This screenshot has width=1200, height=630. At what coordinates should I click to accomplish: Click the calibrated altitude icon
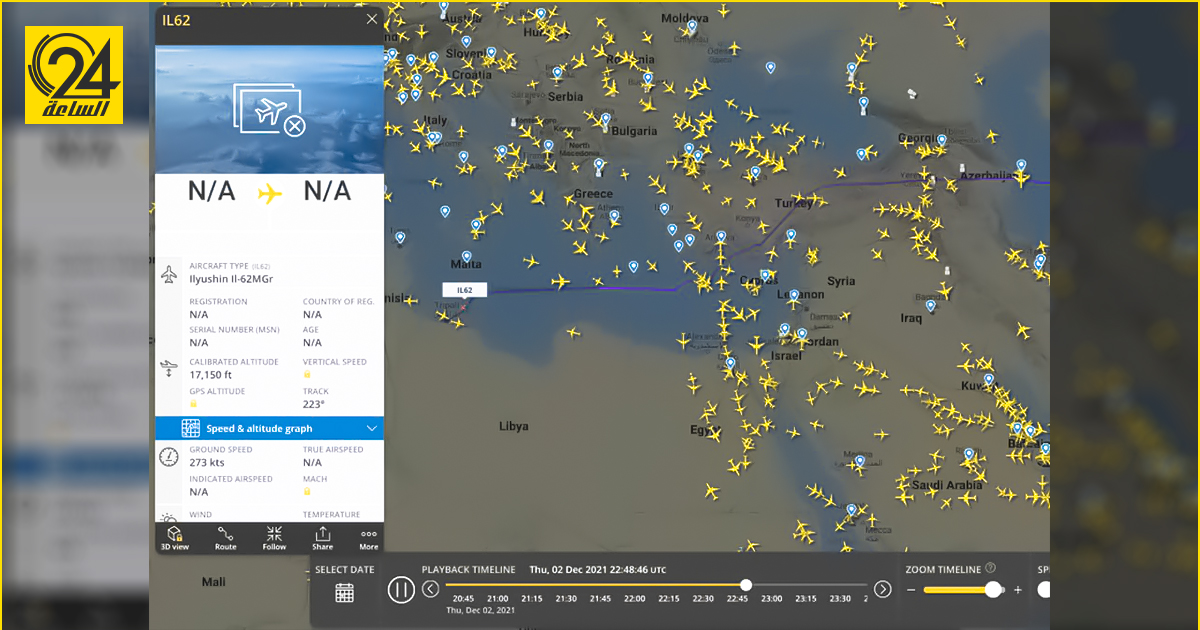pos(169,369)
